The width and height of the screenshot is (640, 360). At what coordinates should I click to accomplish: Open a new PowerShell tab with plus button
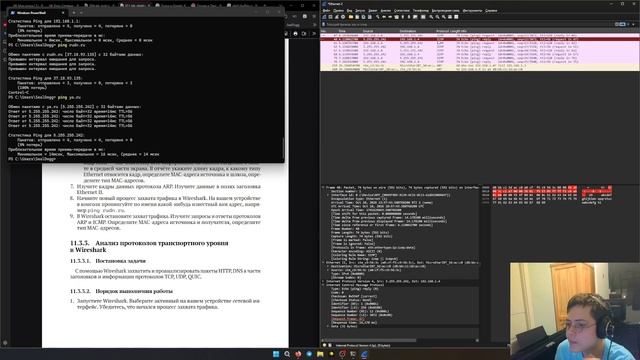74,13
